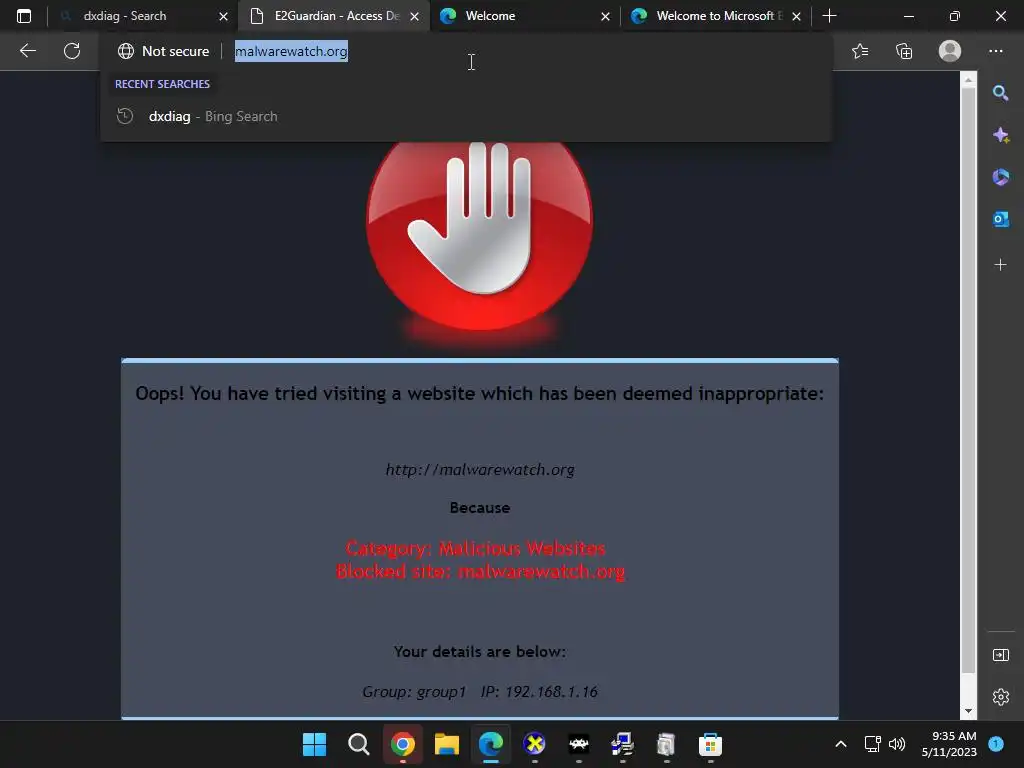Click the Category: Malicious Websites text
This screenshot has height=768, width=1024.
(475, 548)
